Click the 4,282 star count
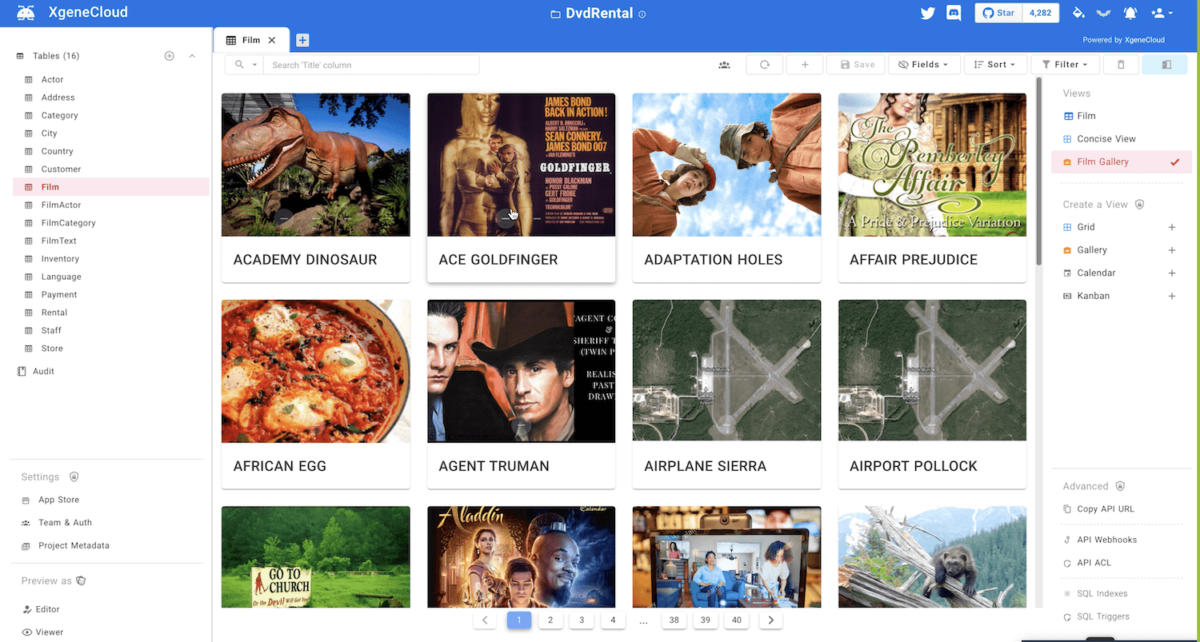 click(x=1040, y=13)
